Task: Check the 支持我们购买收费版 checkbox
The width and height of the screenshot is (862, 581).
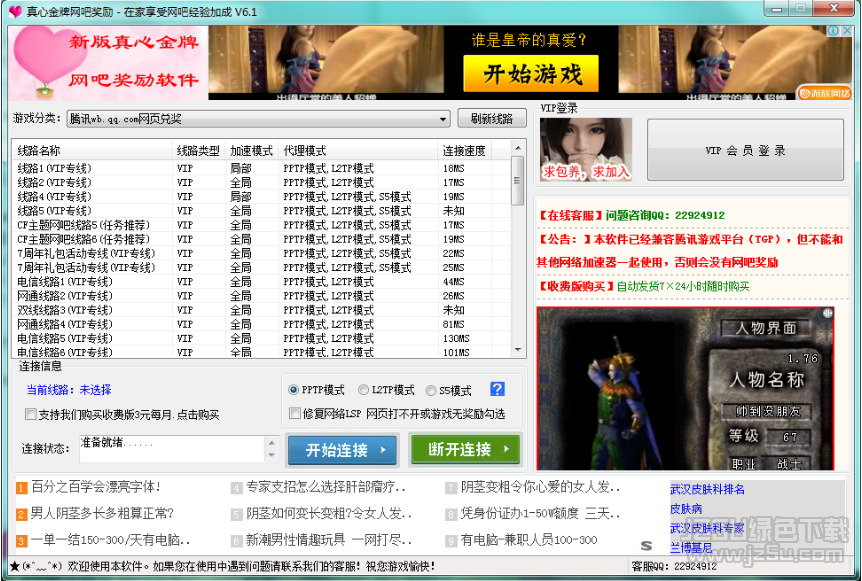Action: tap(31, 414)
